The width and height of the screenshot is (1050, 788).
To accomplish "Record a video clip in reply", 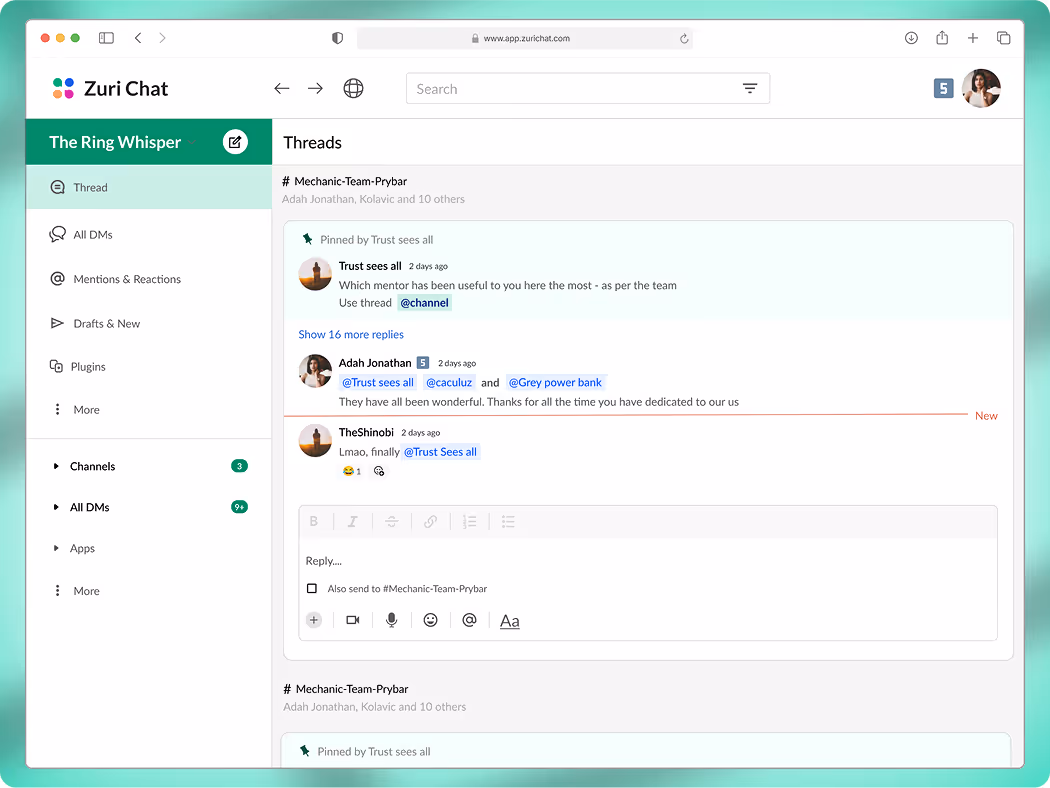I will coord(353,620).
